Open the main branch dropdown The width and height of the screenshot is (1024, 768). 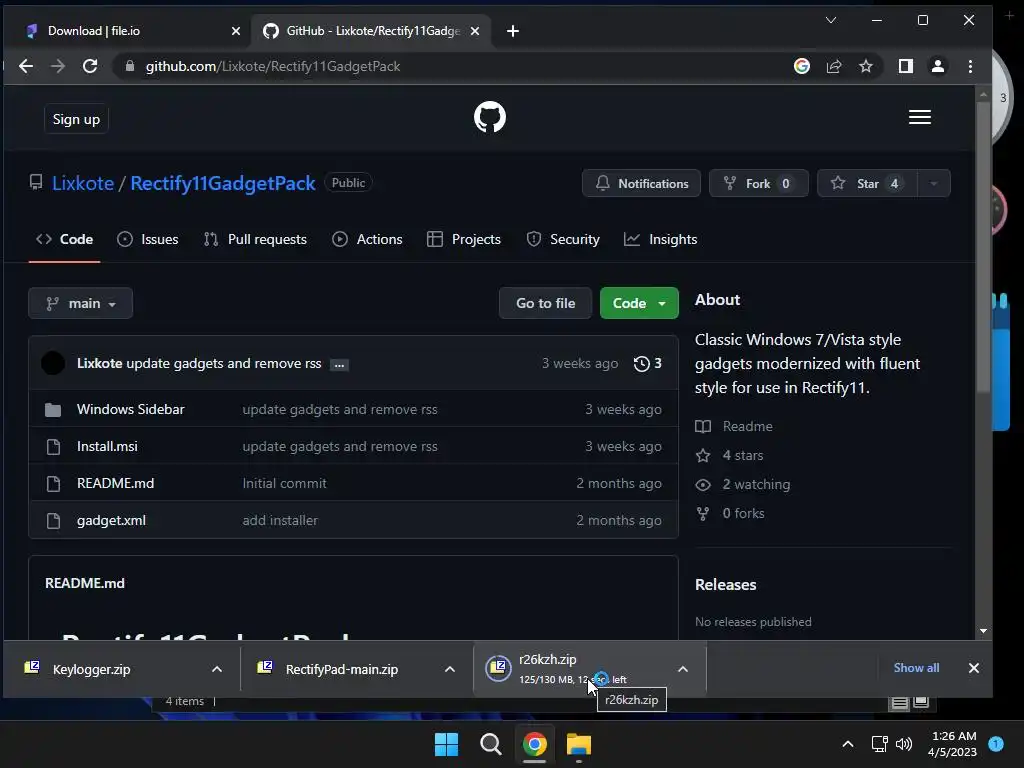[80, 304]
